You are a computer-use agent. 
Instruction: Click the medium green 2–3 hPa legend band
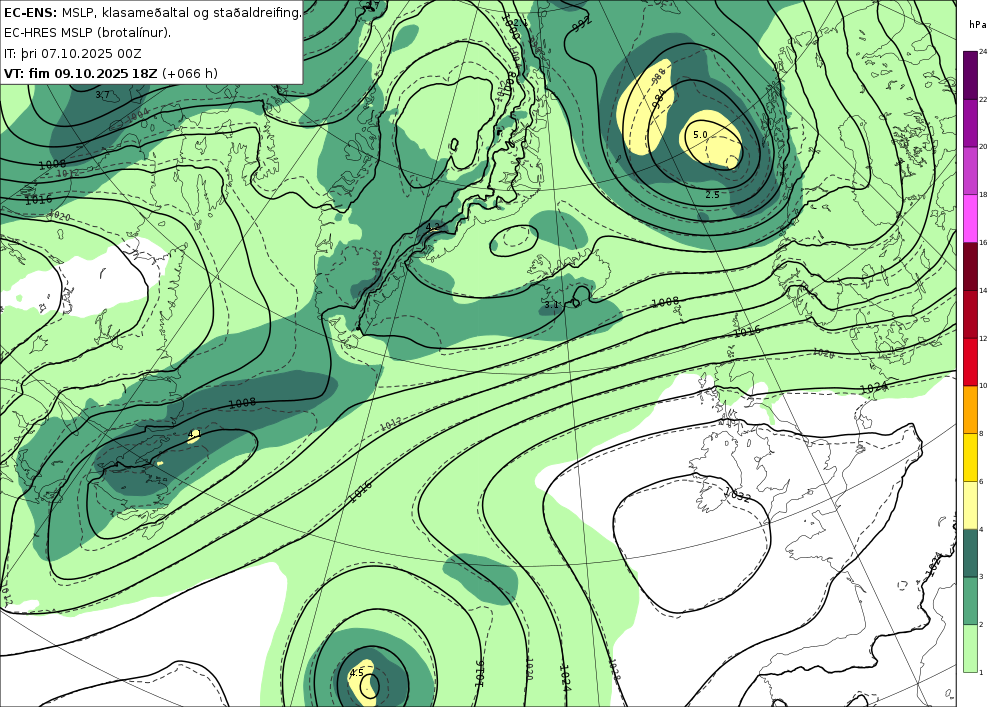[970, 601]
